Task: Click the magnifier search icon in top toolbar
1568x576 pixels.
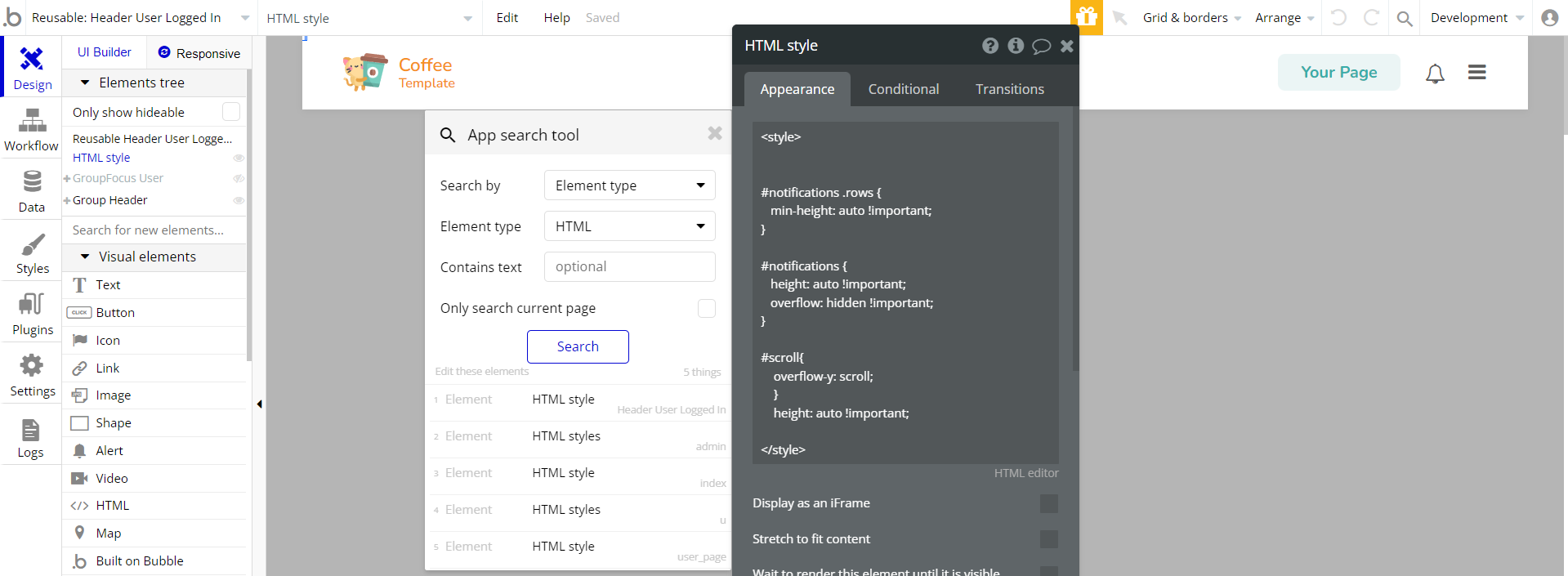Action: (1404, 18)
